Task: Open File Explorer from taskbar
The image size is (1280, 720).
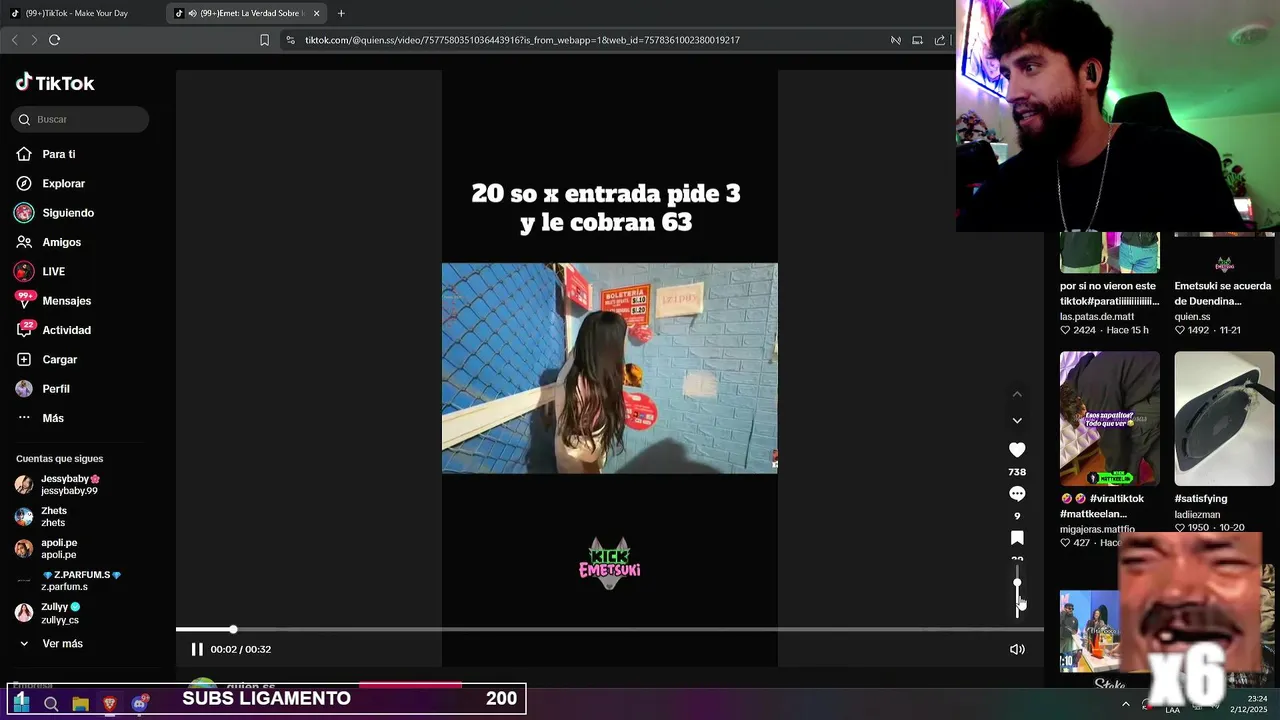Action: 81,704
